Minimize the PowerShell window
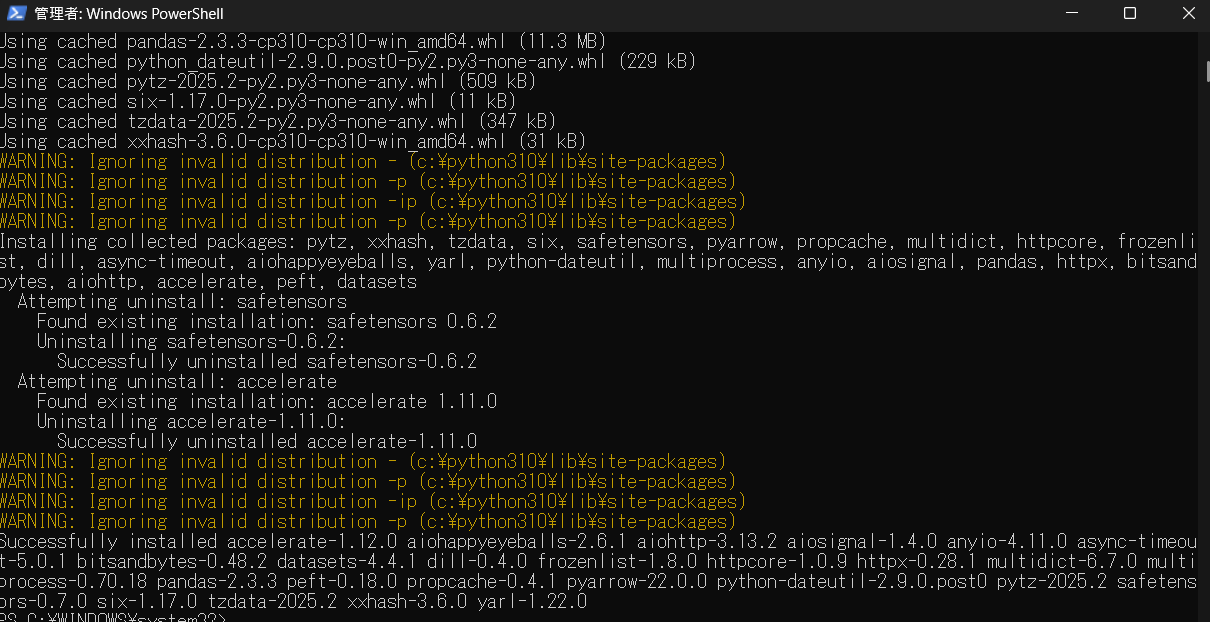1210x622 pixels. point(1071,14)
